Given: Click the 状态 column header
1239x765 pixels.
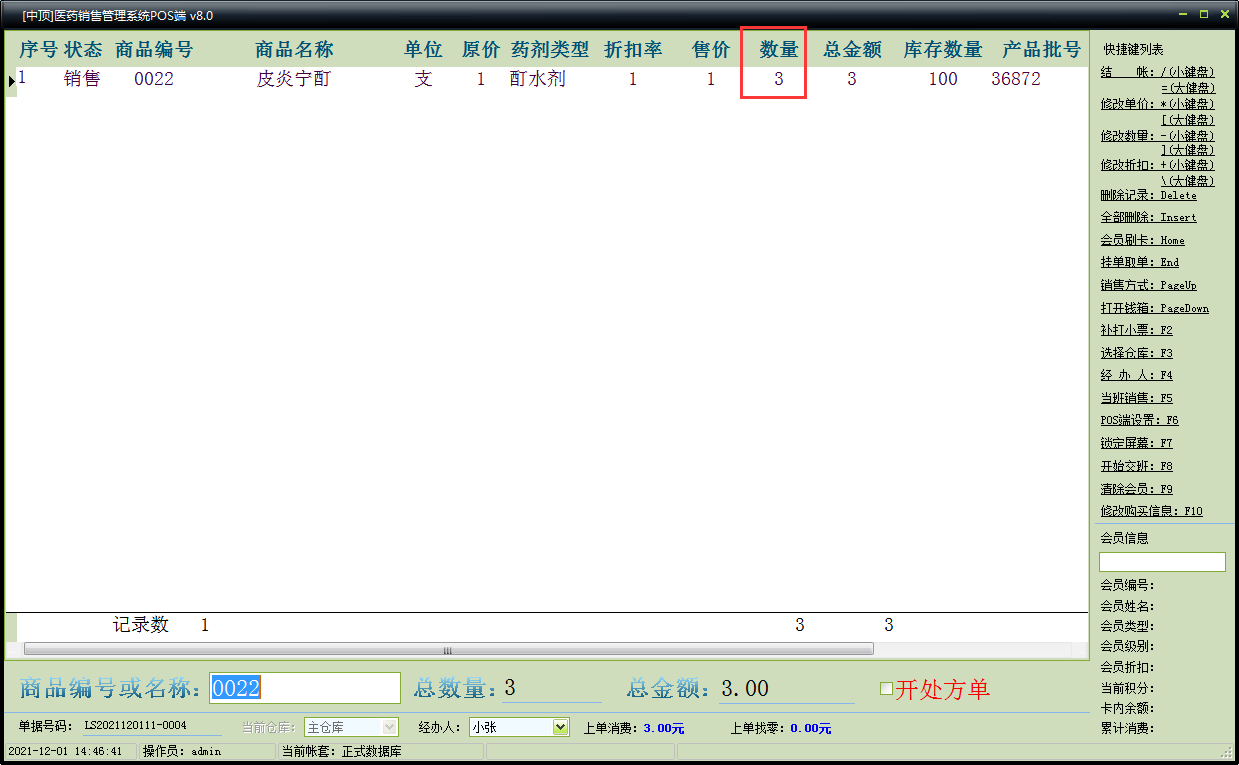Looking at the screenshot, I should (83, 50).
